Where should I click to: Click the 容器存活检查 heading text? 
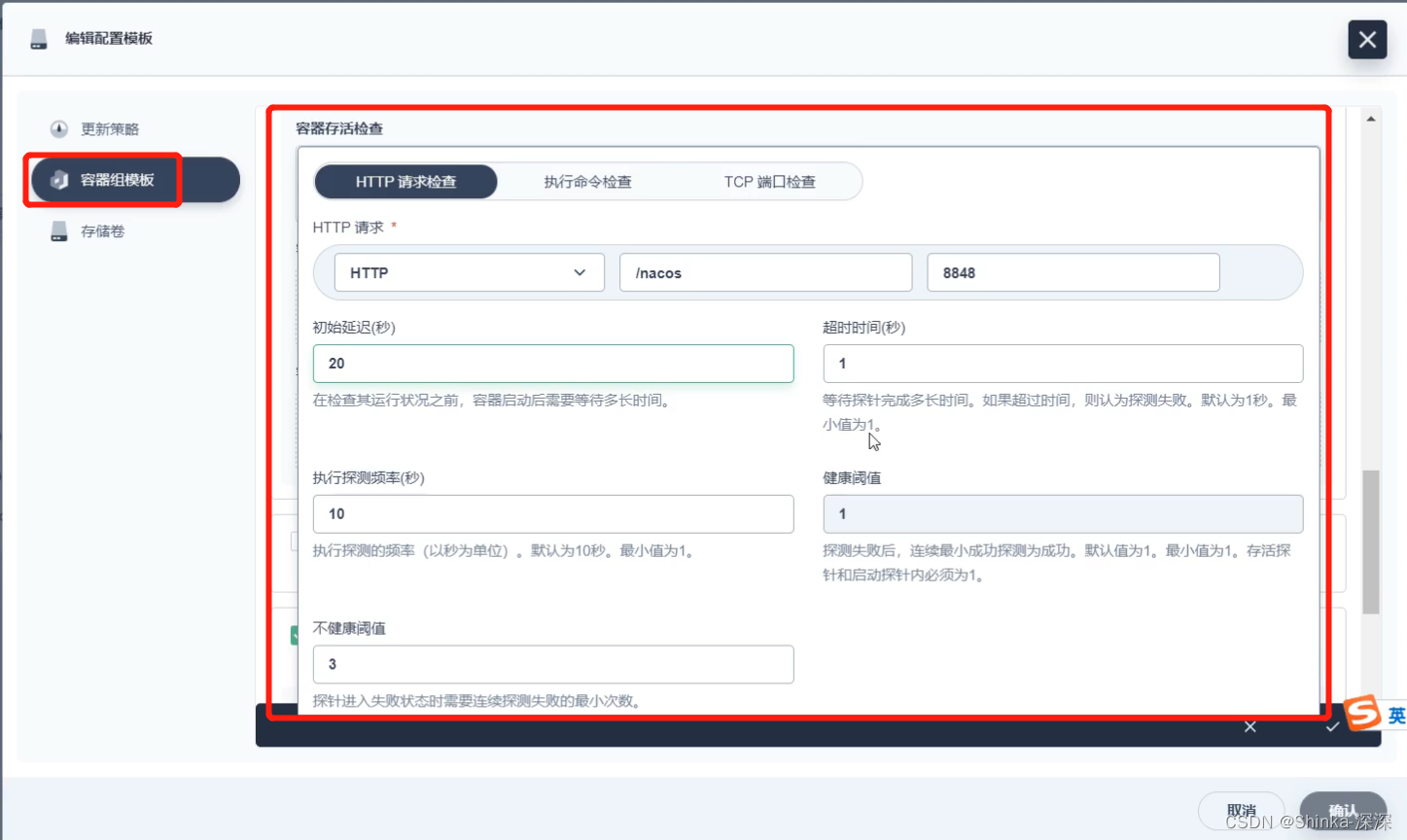(339, 128)
